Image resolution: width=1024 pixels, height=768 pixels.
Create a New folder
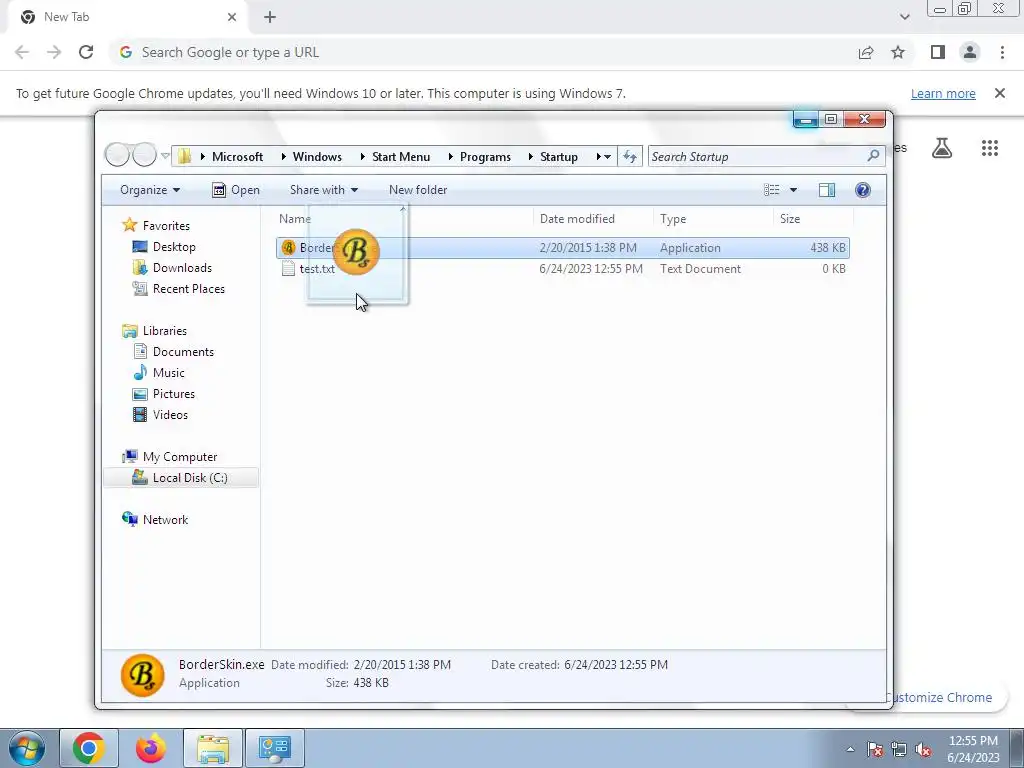tap(418, 190)
